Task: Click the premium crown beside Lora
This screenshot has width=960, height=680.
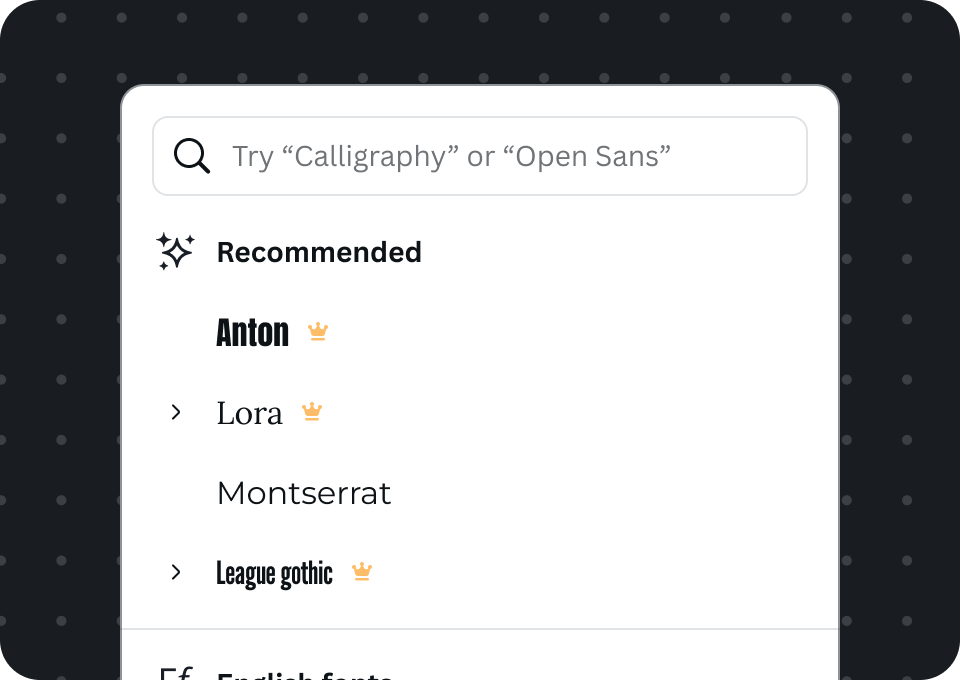Action: 312,411
